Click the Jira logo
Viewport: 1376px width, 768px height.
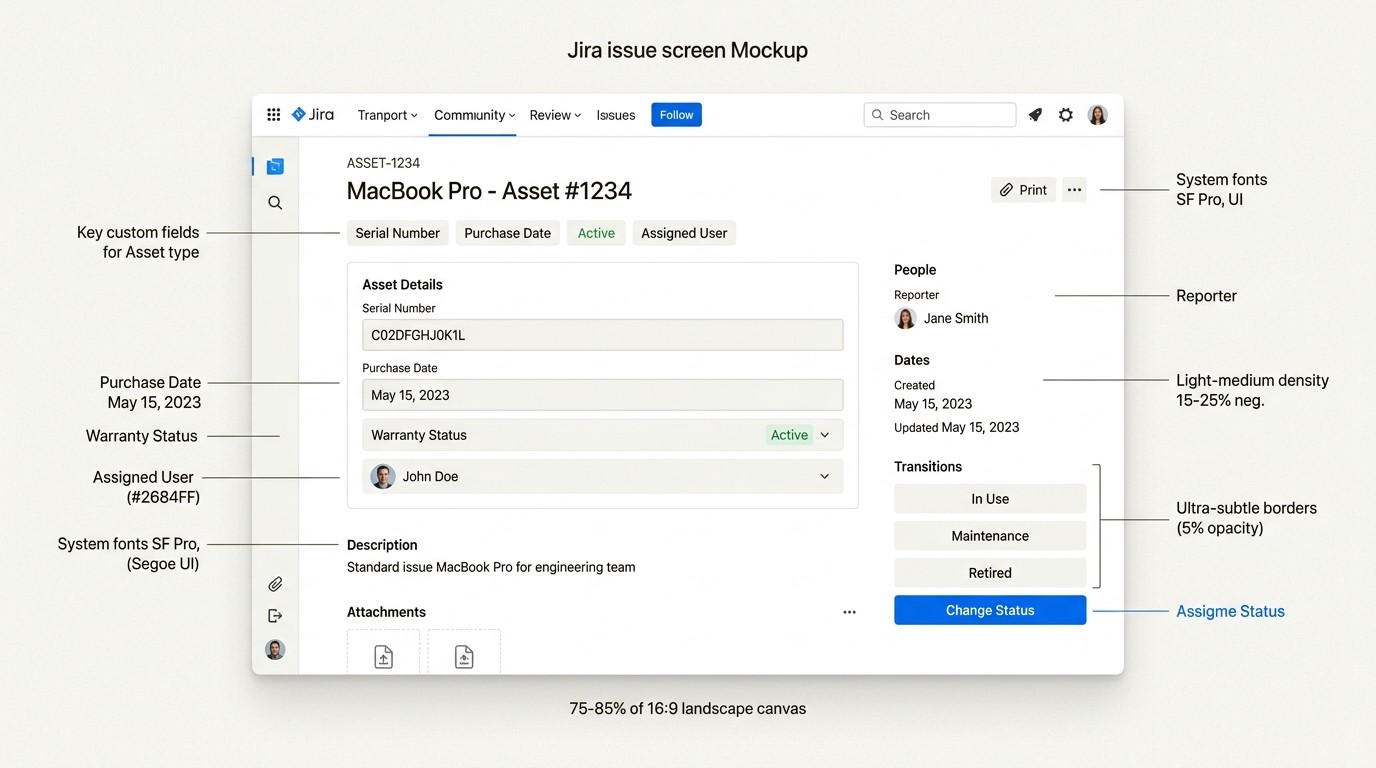pyautogui.click(x=312, y=114)
